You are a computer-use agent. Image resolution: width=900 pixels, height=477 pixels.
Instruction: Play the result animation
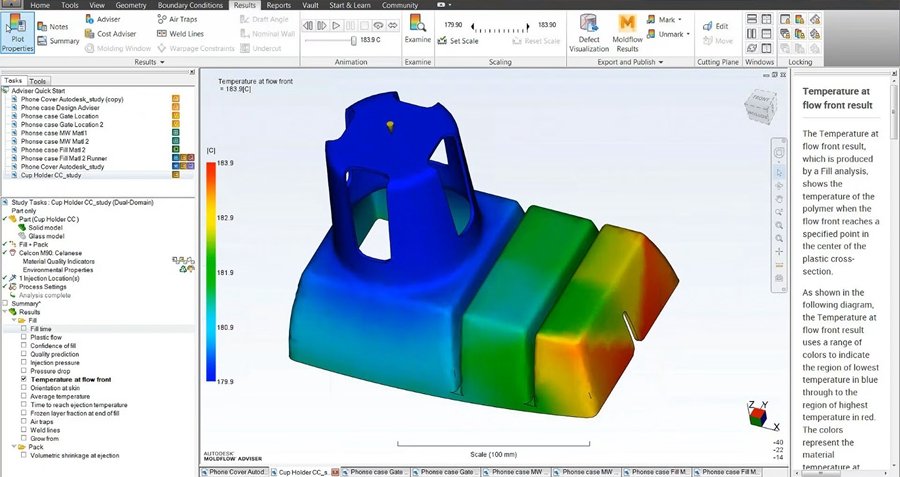tap(336, 25)
